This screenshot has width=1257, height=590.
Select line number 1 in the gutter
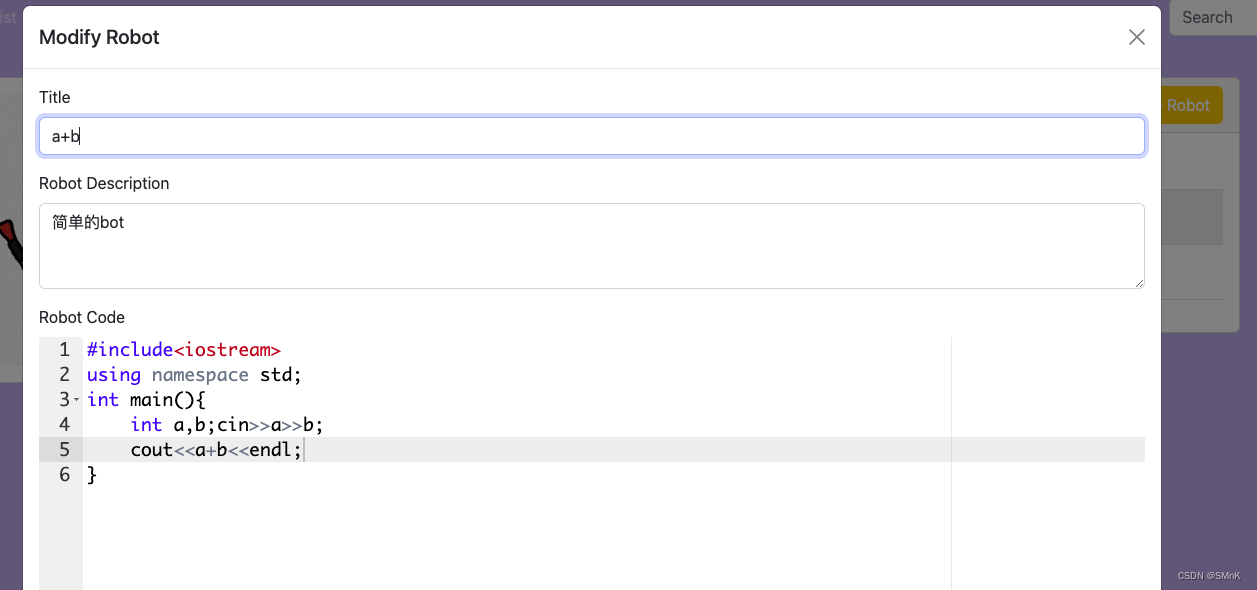[x=64, y=350]
